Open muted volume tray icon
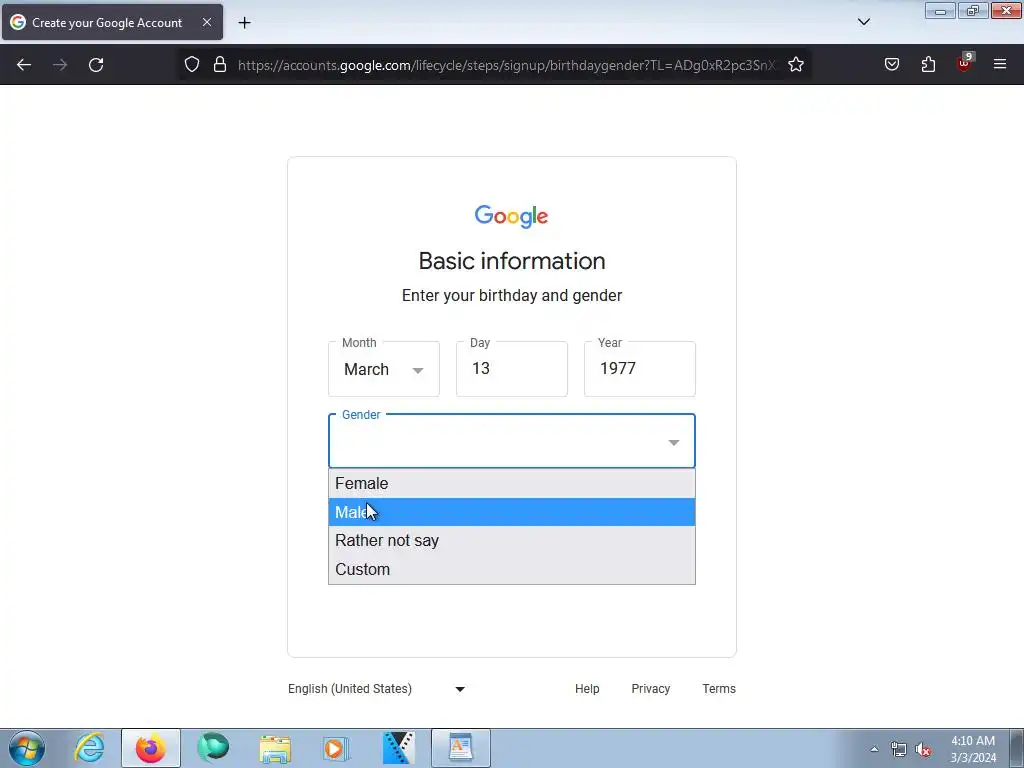1024x768 pixels. click(923, 750)
